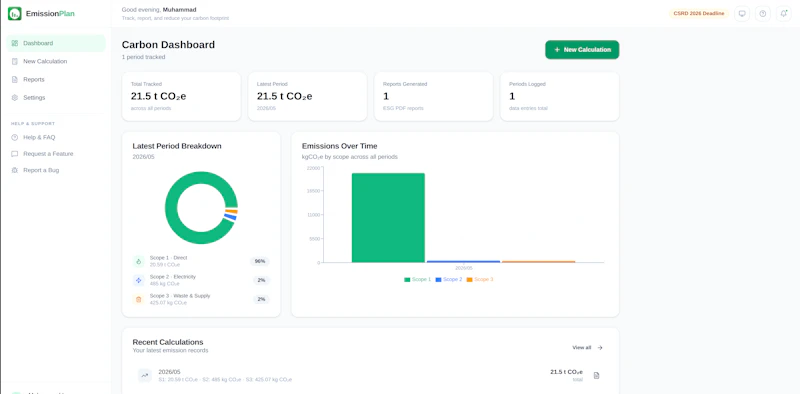The width and height of the screenshot is (800, 394).
Task: Go to Reports in sidebar
Action: [56, 80]
